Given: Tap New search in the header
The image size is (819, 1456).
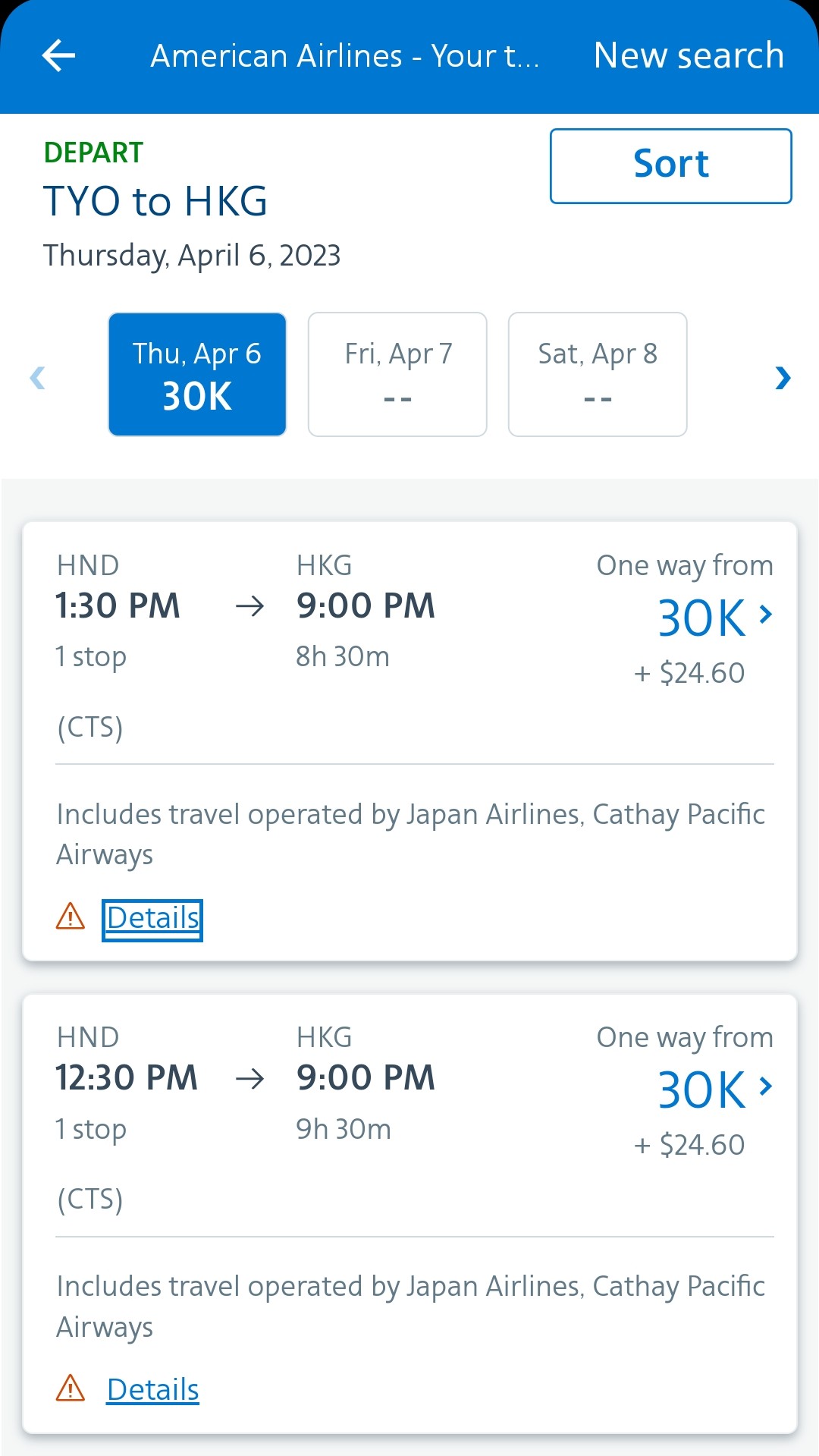Looking at the screenshot, I should pyautogui.click(x=688, y=55).
